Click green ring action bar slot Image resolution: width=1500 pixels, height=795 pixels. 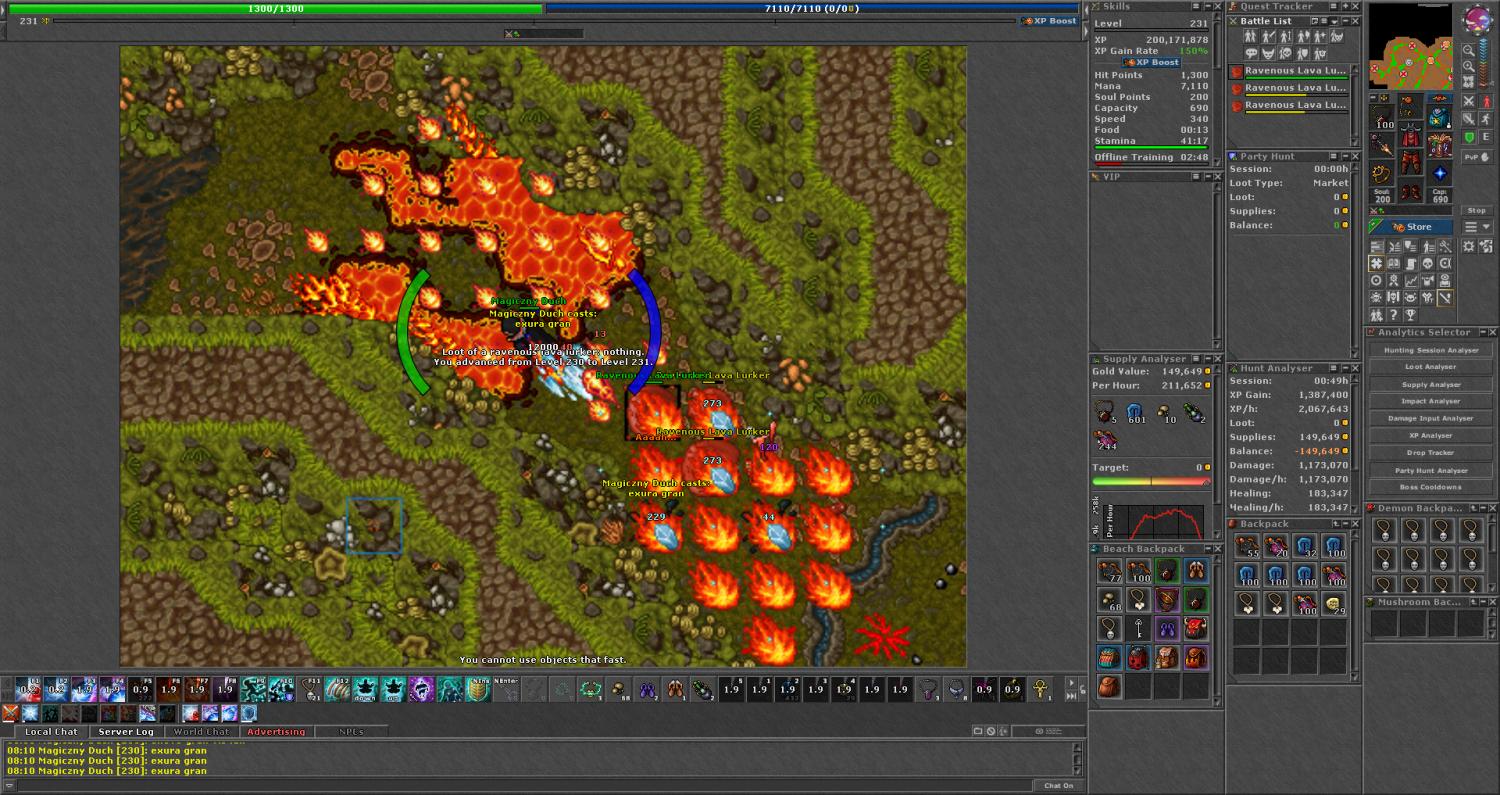click(x=591, y=689)
